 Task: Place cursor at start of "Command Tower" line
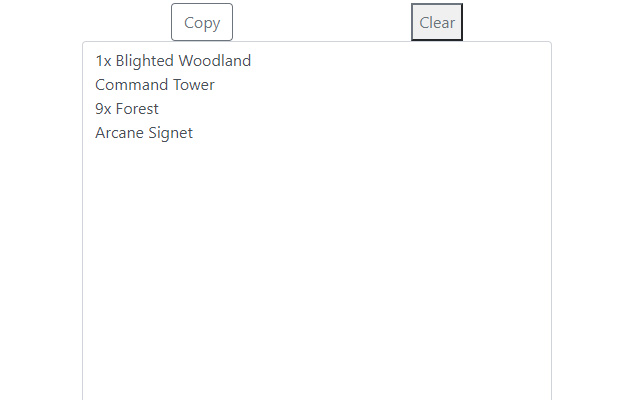(x=96, y=85)
